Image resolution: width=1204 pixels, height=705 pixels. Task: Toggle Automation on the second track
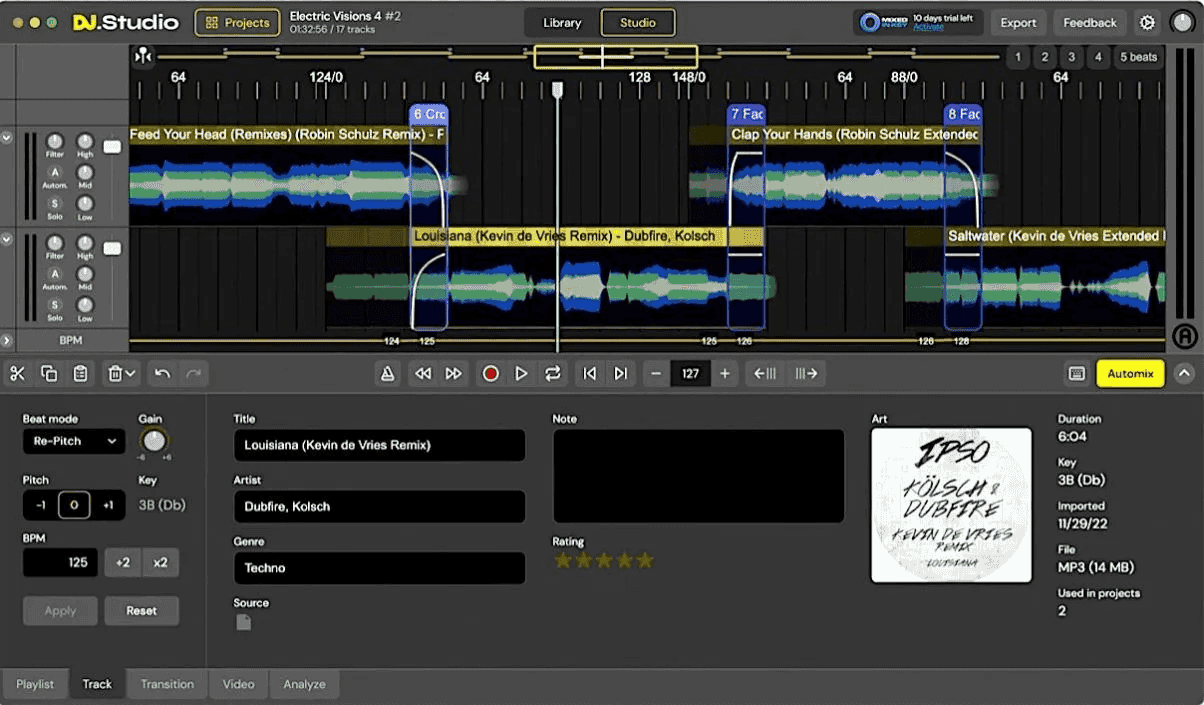pos(55,273)
